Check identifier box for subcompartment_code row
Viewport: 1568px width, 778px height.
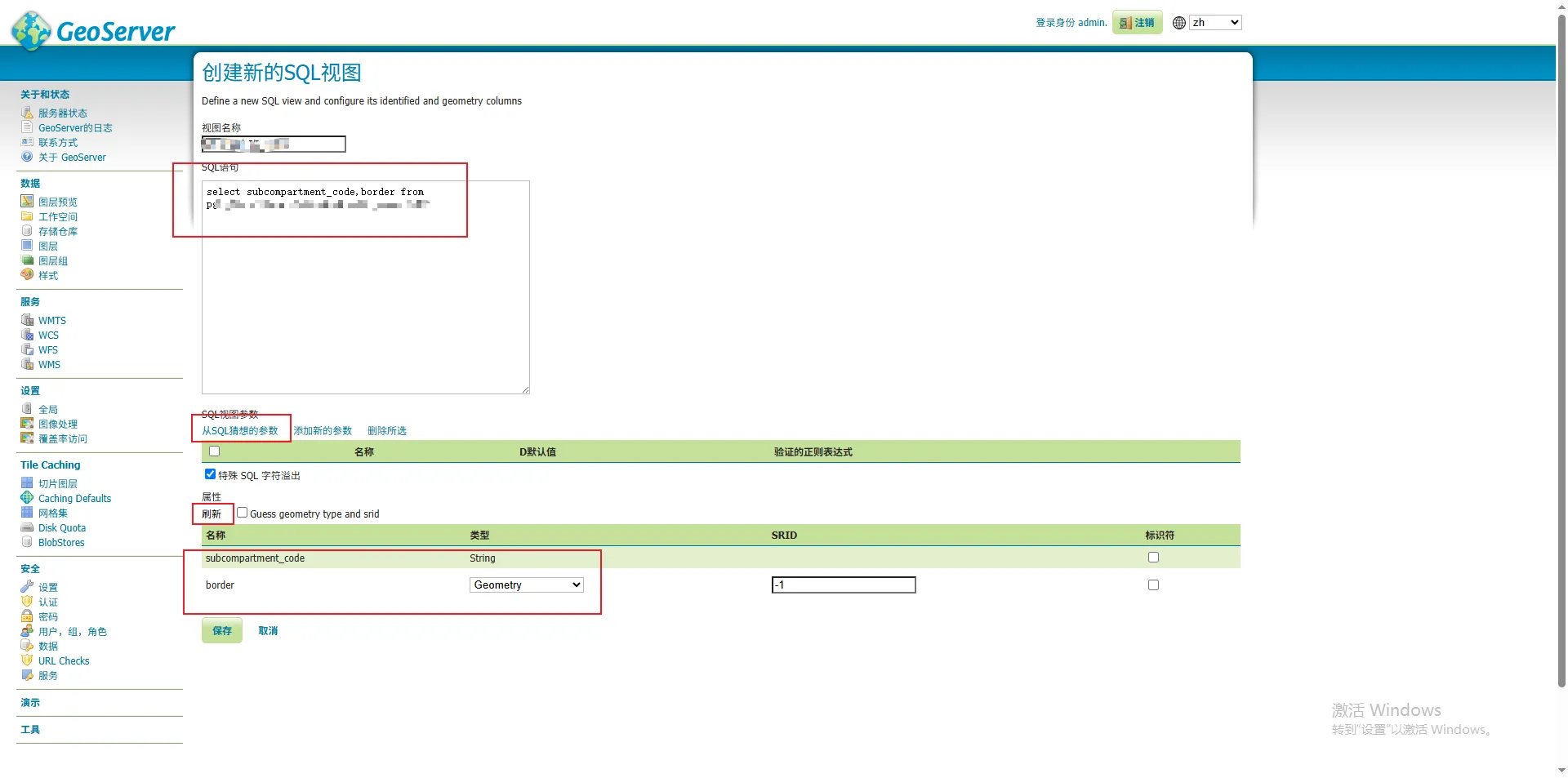pos(1153,558)
